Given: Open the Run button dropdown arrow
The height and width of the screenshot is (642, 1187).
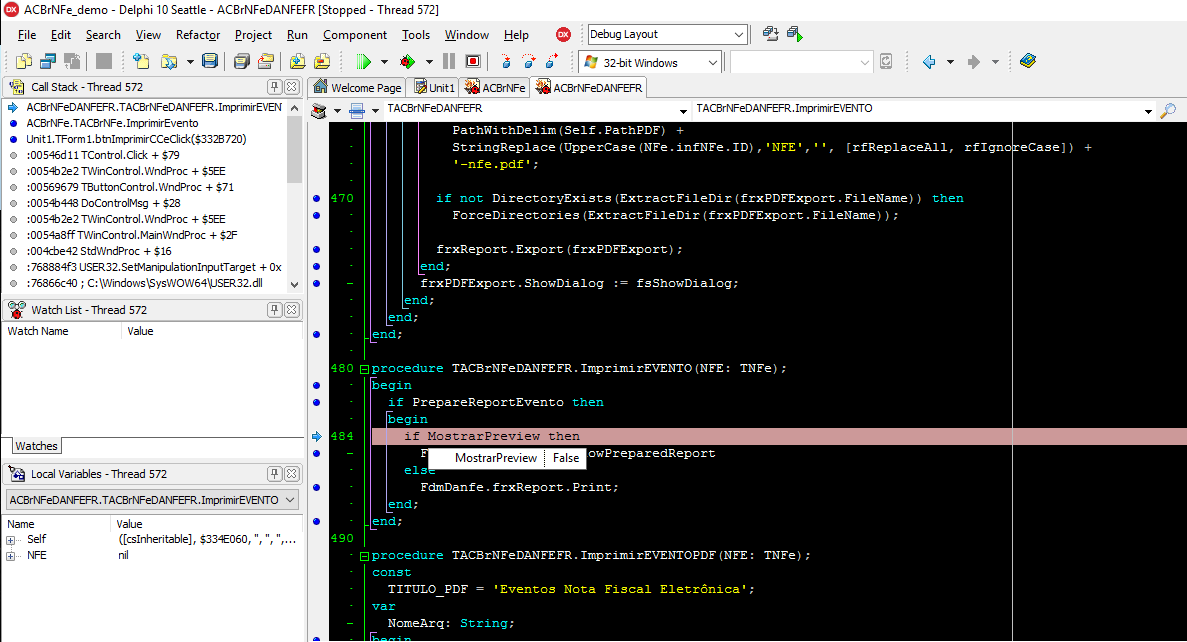Looking at the screenshot, I should coord(384,62).
